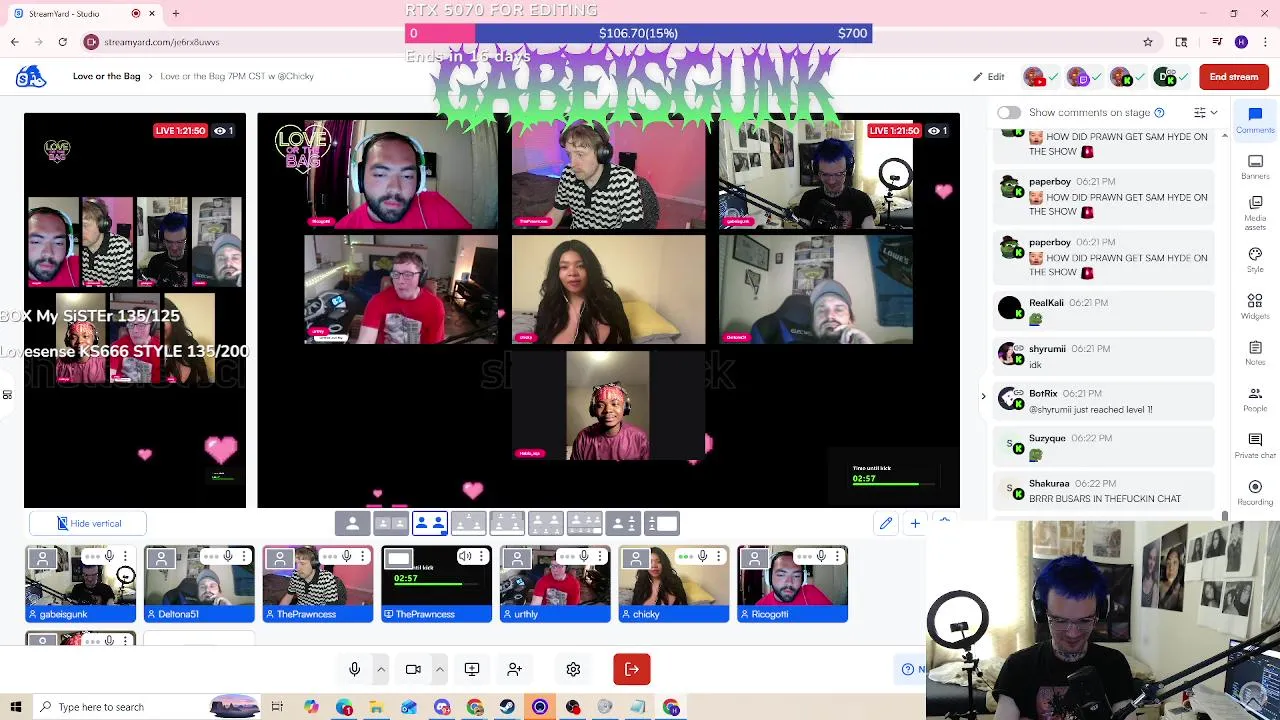The width and height of the screenshot is (1280, 720).
Task: Open the studio settings gear
Action: [x=573, y=669]
